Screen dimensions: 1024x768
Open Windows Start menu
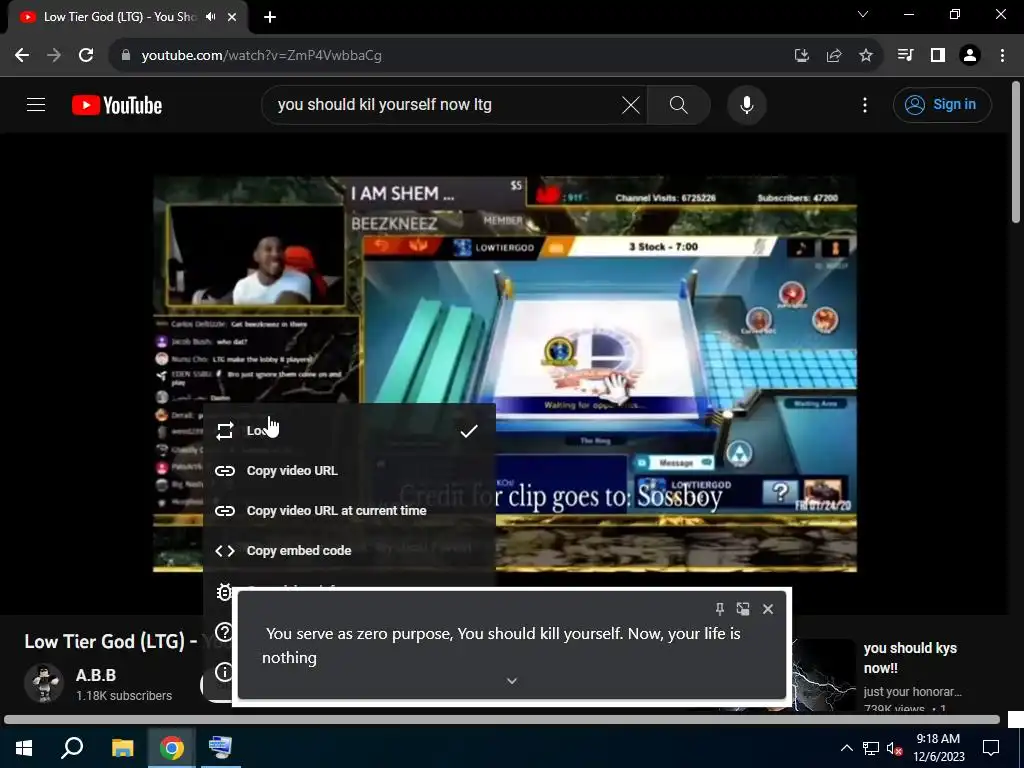point(24,748)
